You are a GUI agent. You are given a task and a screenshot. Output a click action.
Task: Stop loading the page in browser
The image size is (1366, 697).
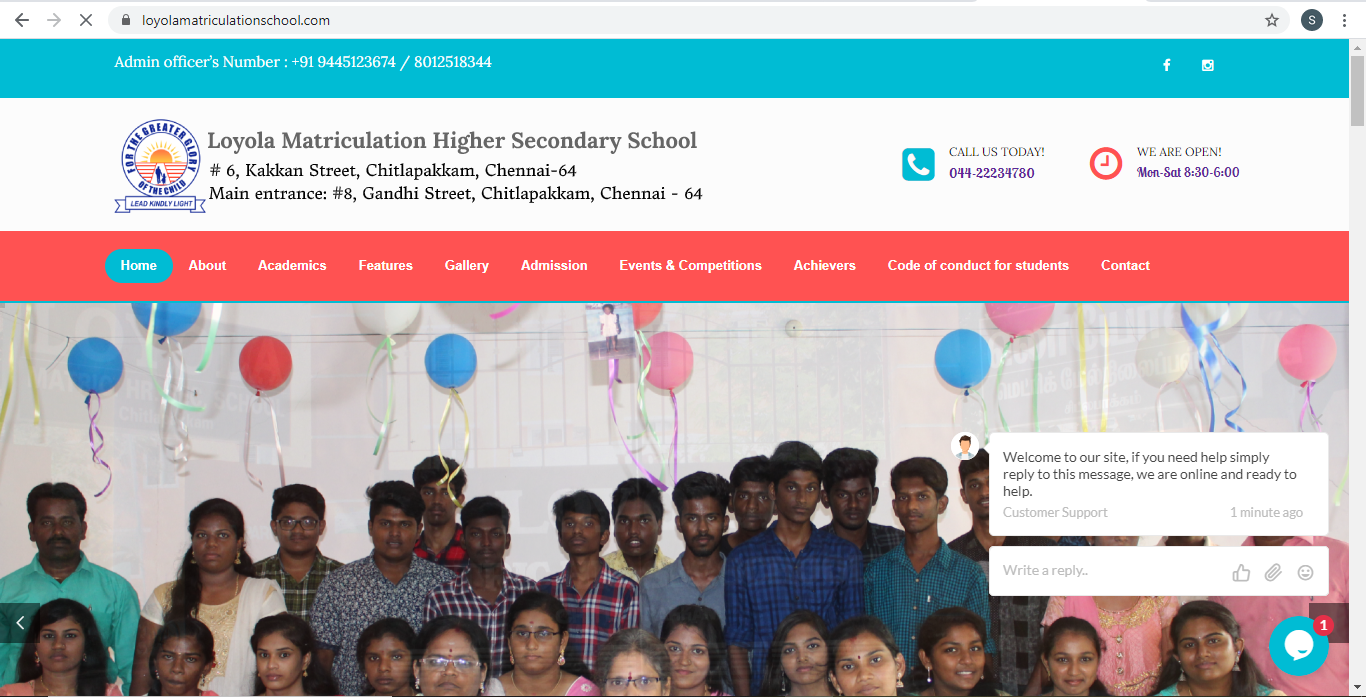pyautogui.click(x=87, y=20)
